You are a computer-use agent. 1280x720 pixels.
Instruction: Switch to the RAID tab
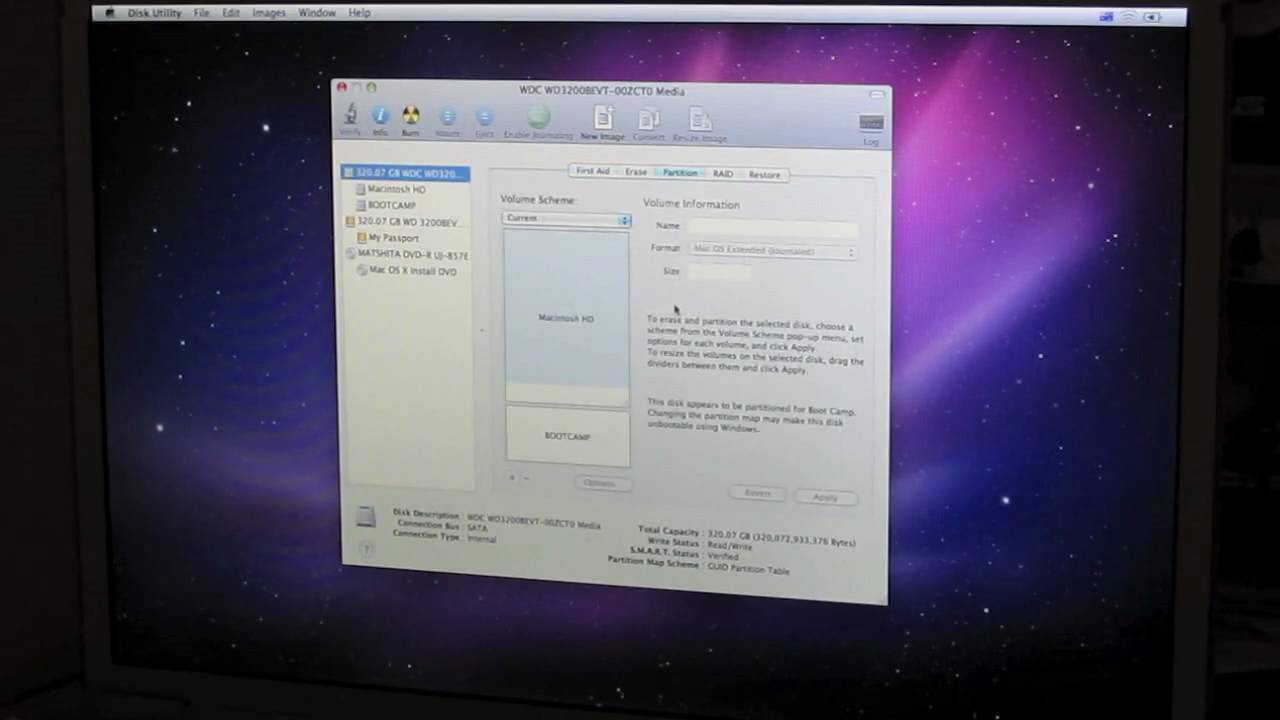coord(722,174)
